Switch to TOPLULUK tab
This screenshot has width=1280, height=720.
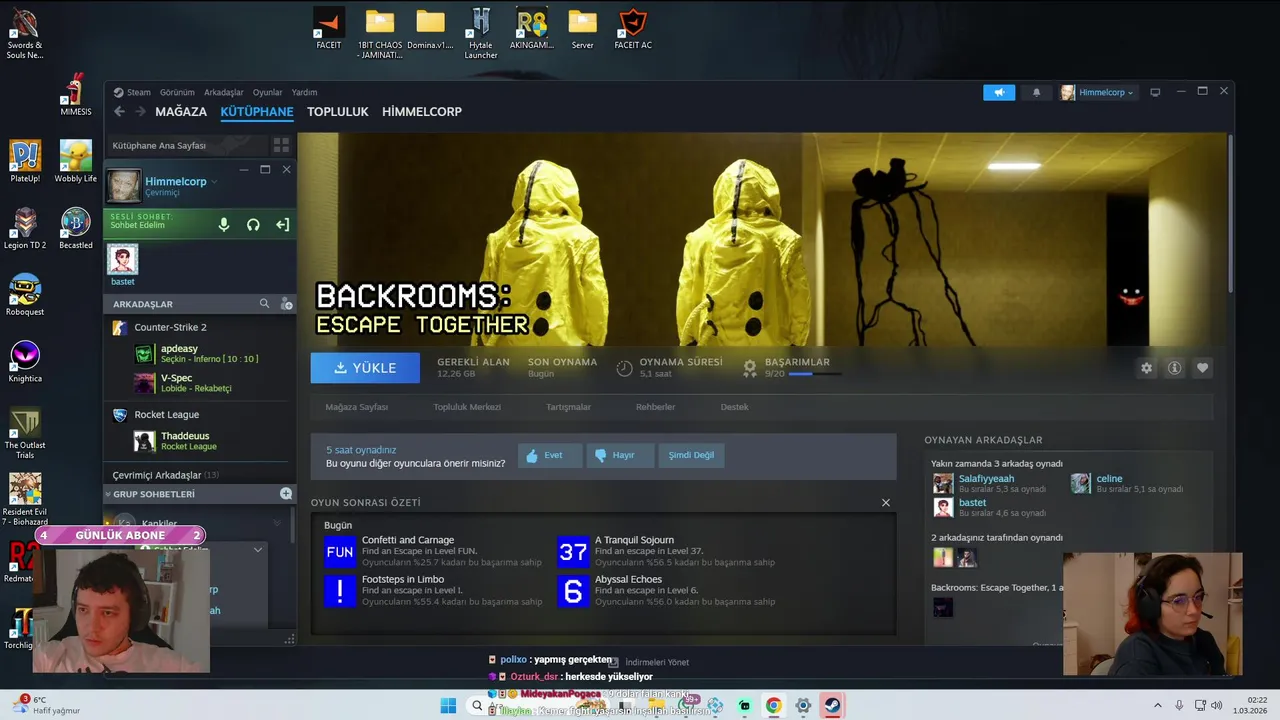pyautogui.click(x=338, y=112)
